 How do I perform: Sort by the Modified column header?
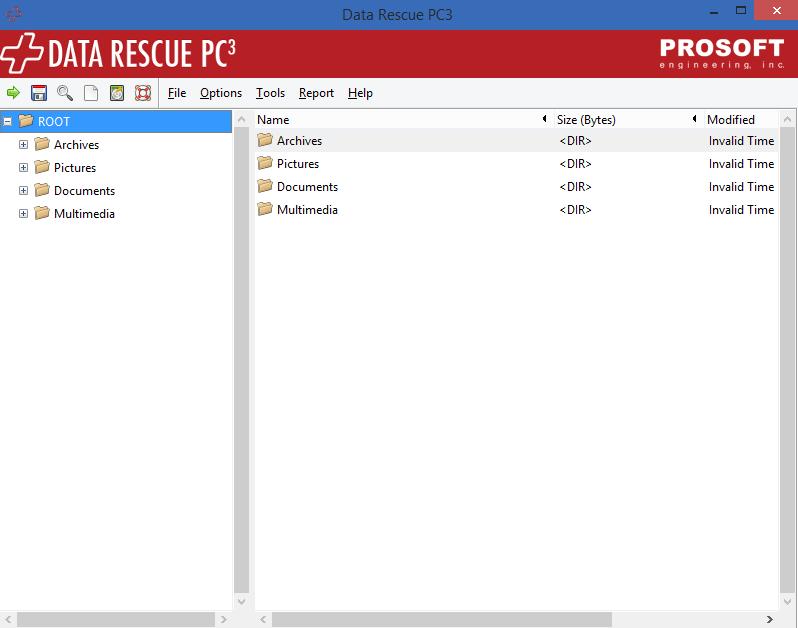731,120
